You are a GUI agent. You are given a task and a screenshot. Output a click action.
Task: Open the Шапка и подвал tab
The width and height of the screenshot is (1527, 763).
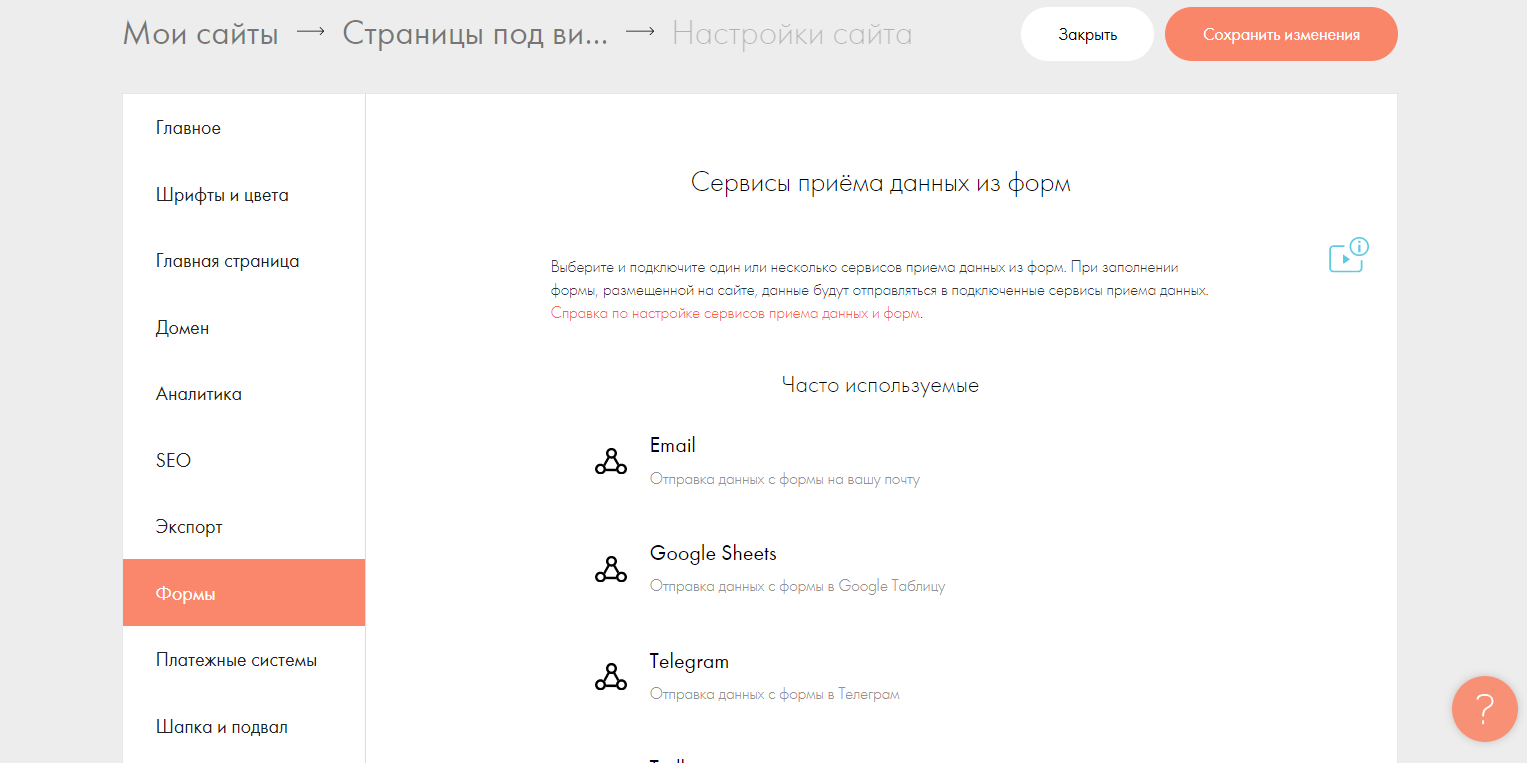click(x=244, y=727)
